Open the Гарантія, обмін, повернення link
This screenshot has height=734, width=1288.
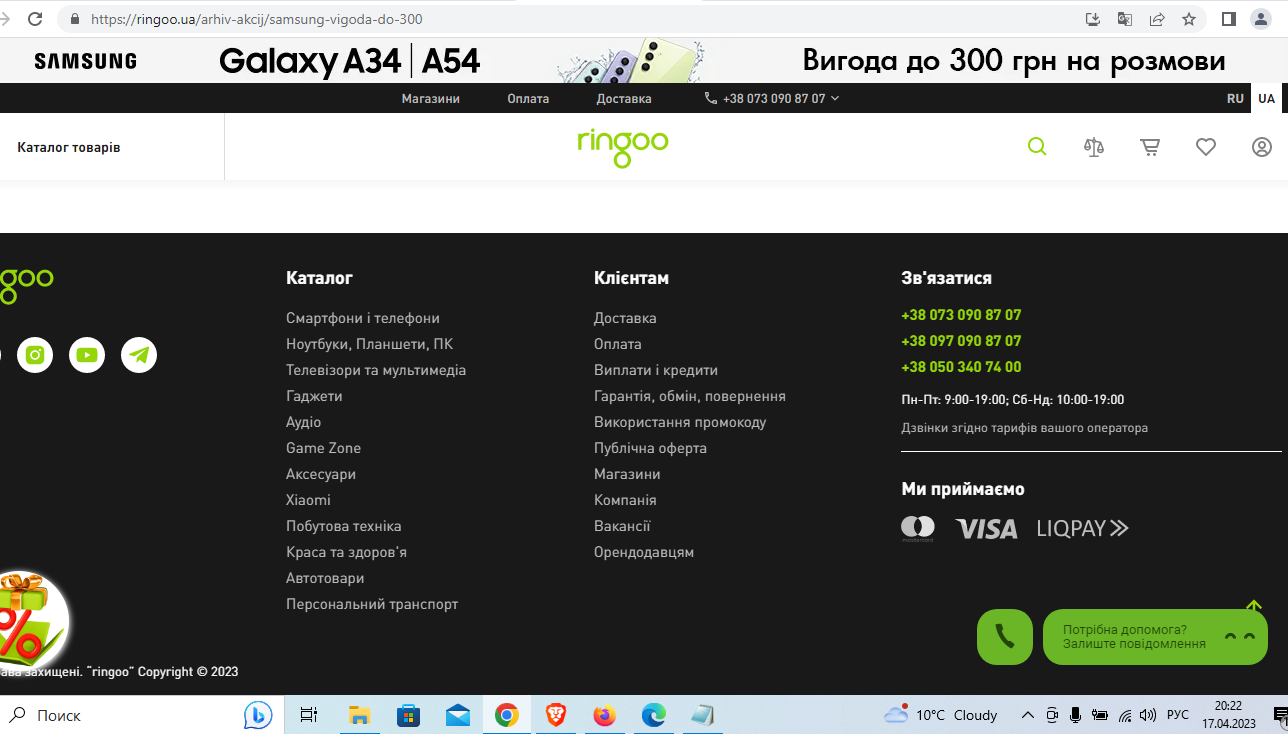pyautogui.click(x=689, y=396)
